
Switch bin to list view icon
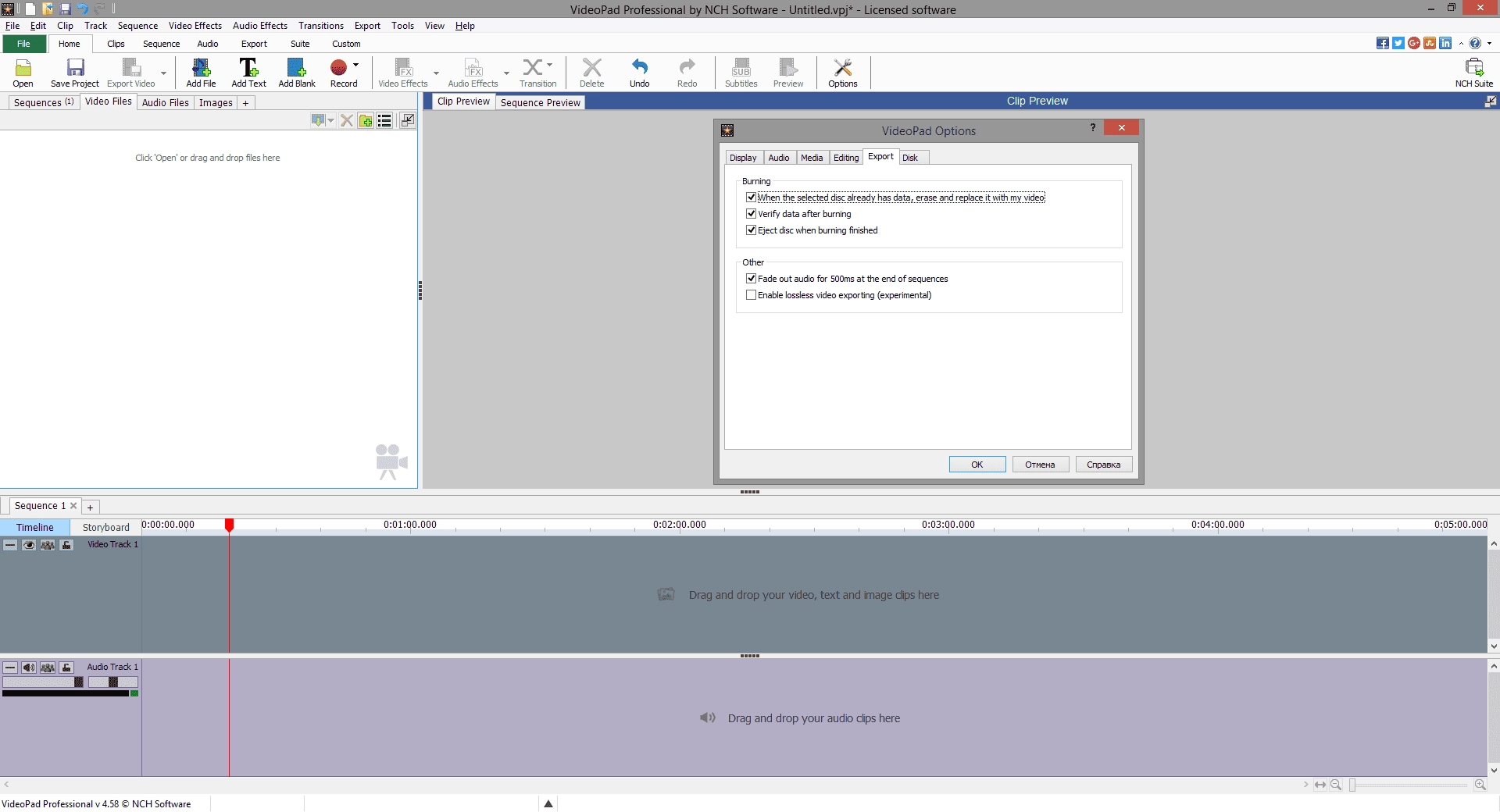384,120
